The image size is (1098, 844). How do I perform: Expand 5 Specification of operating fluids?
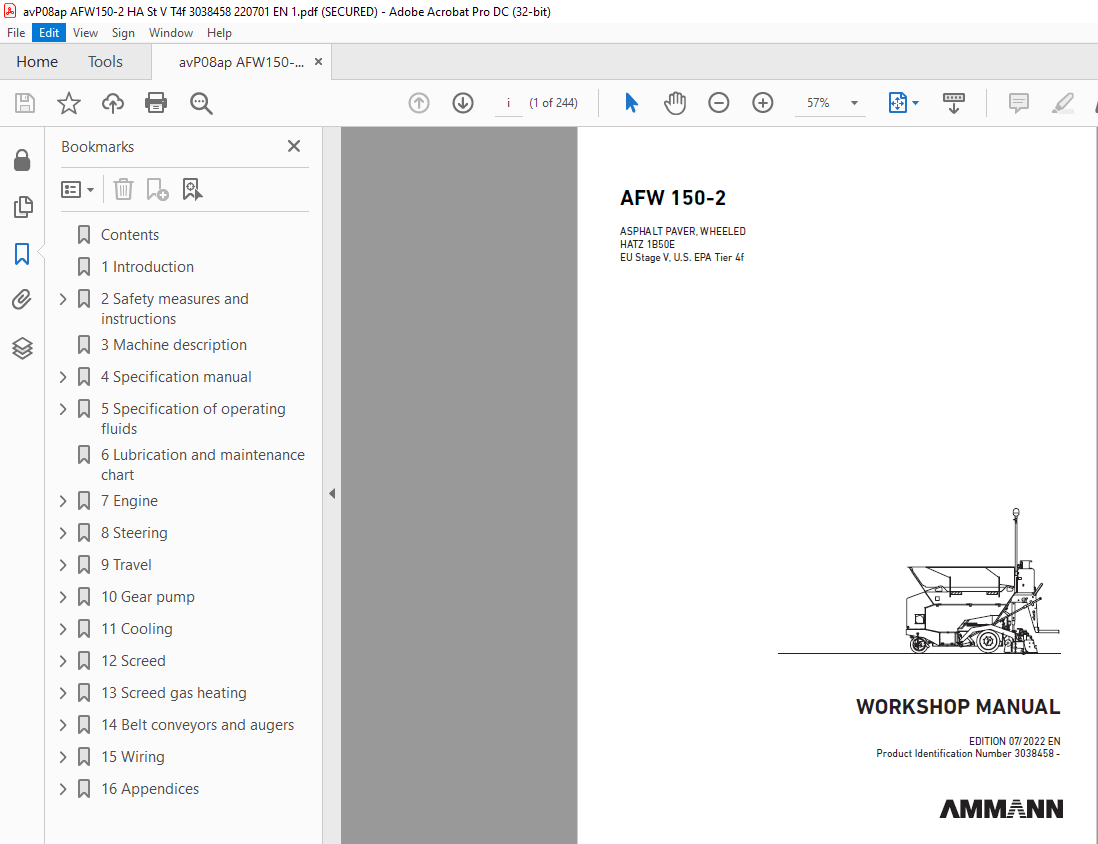point(63,409)
